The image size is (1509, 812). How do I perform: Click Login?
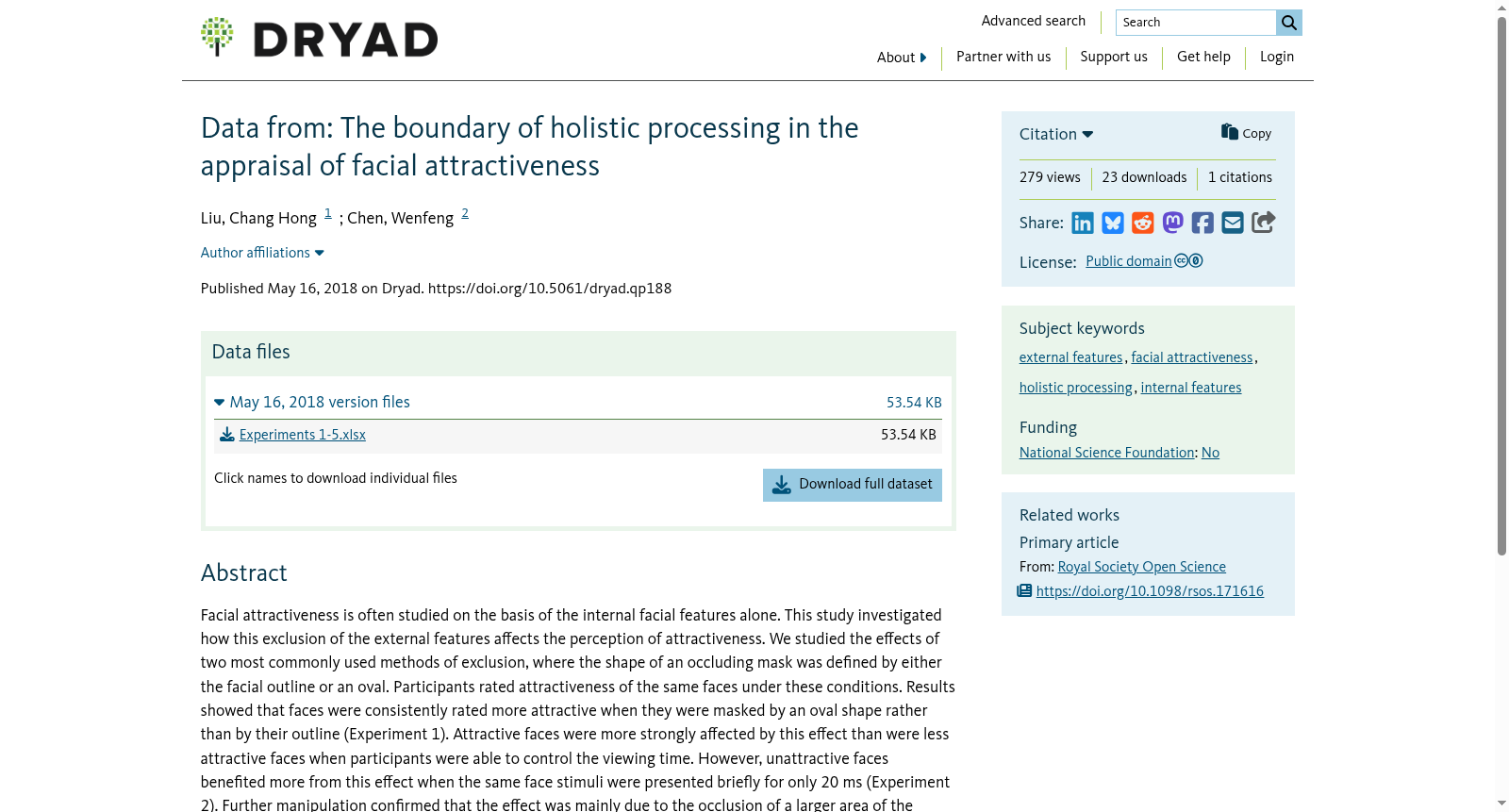[x=1277, y=57]
